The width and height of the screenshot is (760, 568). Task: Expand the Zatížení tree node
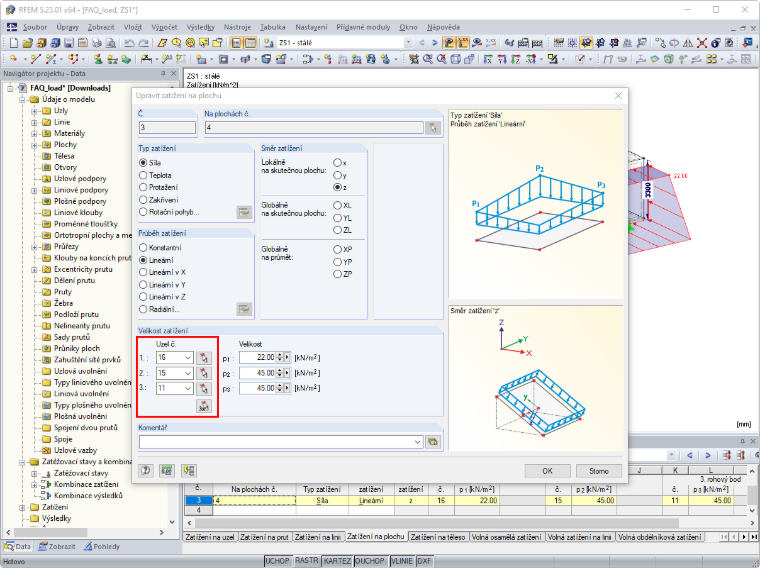22,507
